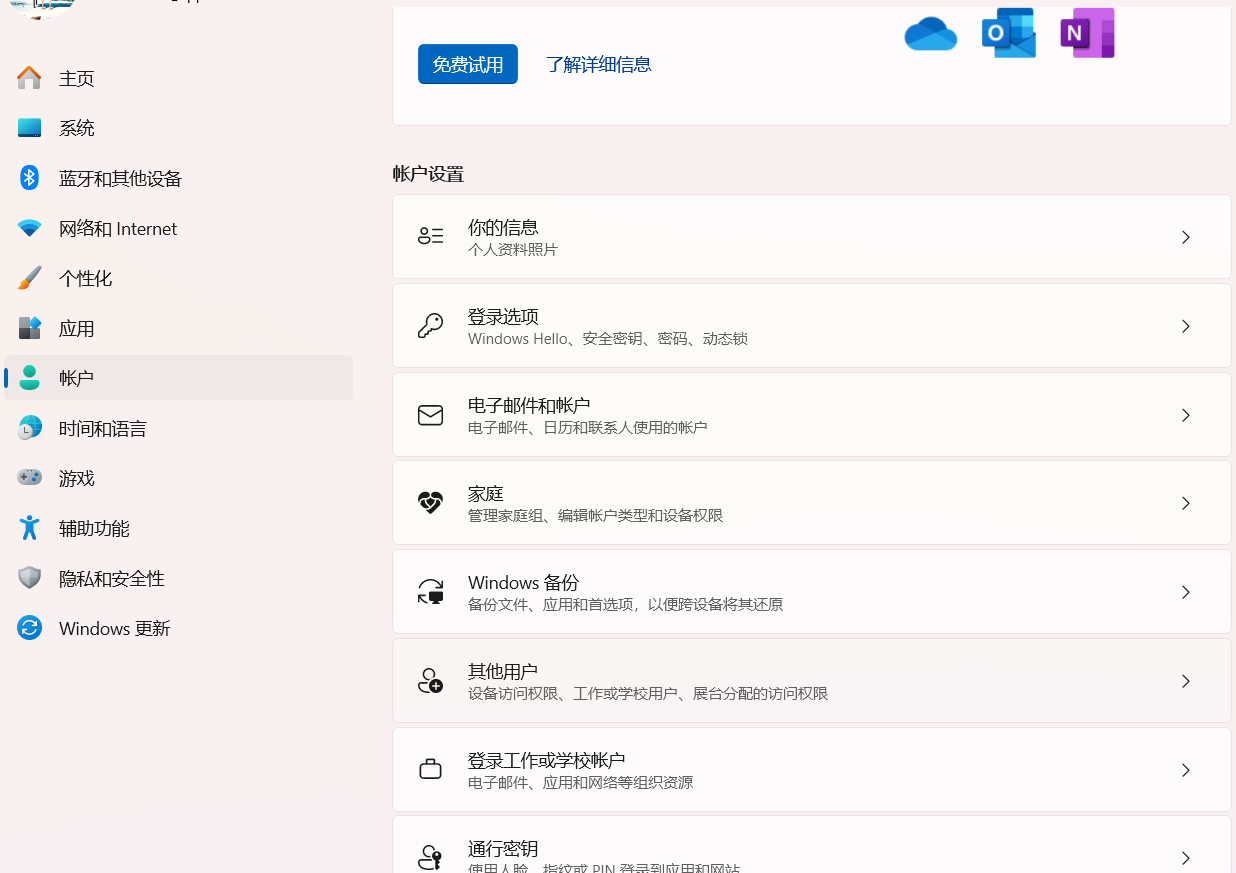1236x873 pixels.
Task: Open the 系统 settings section
Action: point(178,128)
